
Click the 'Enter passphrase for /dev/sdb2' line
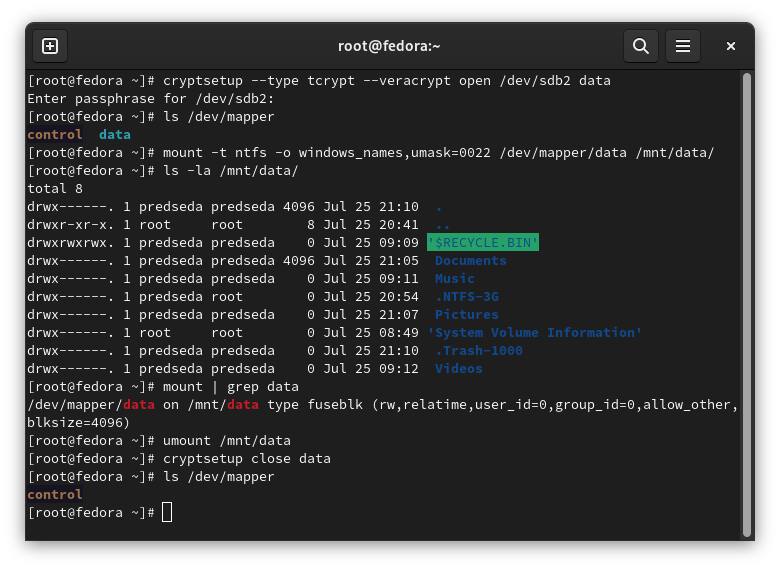150,98
